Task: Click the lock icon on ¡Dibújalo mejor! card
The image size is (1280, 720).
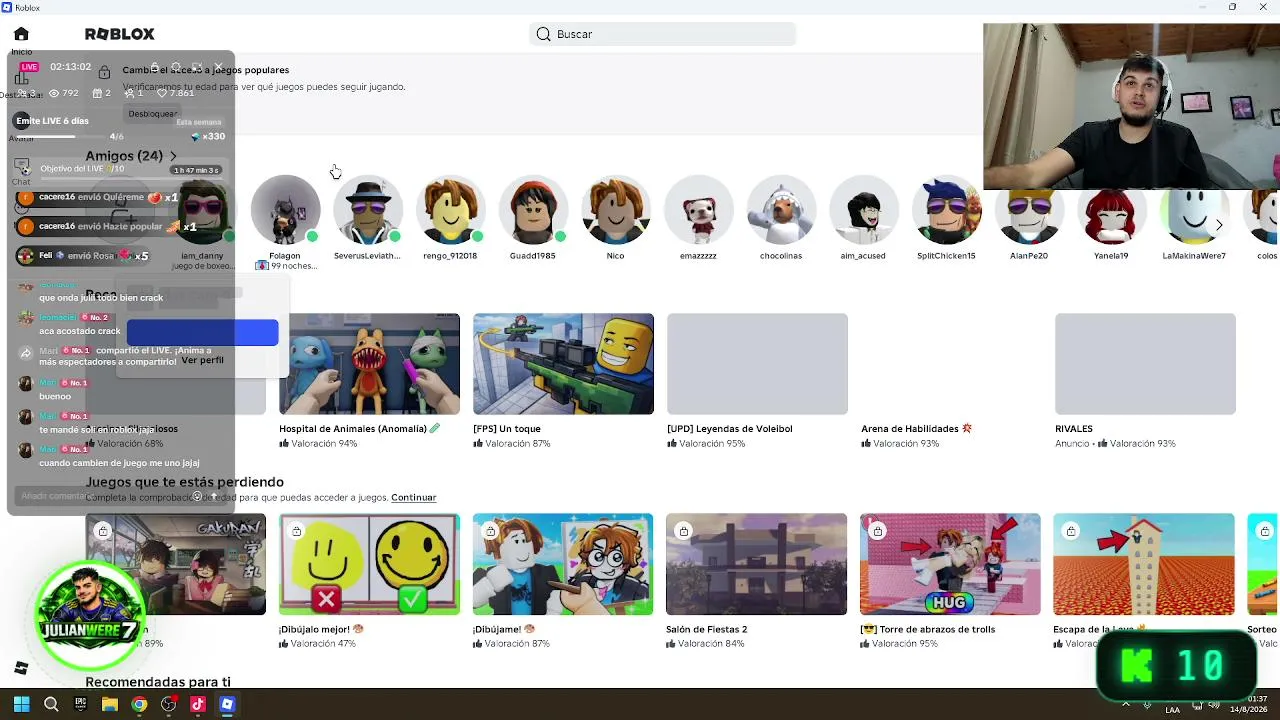Action: click(x=296, y=531)
